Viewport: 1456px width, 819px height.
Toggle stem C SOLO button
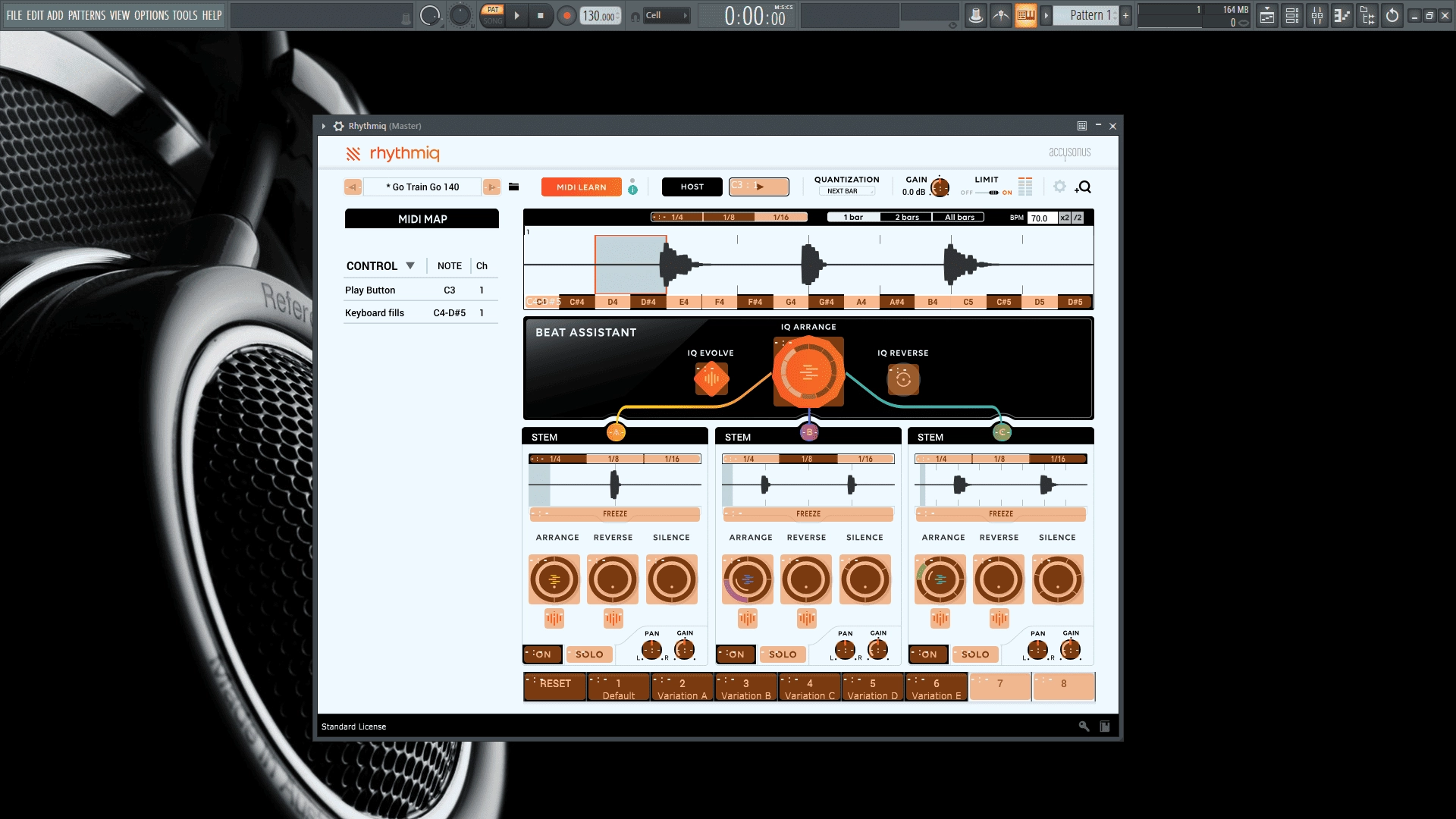click(975, 654)
